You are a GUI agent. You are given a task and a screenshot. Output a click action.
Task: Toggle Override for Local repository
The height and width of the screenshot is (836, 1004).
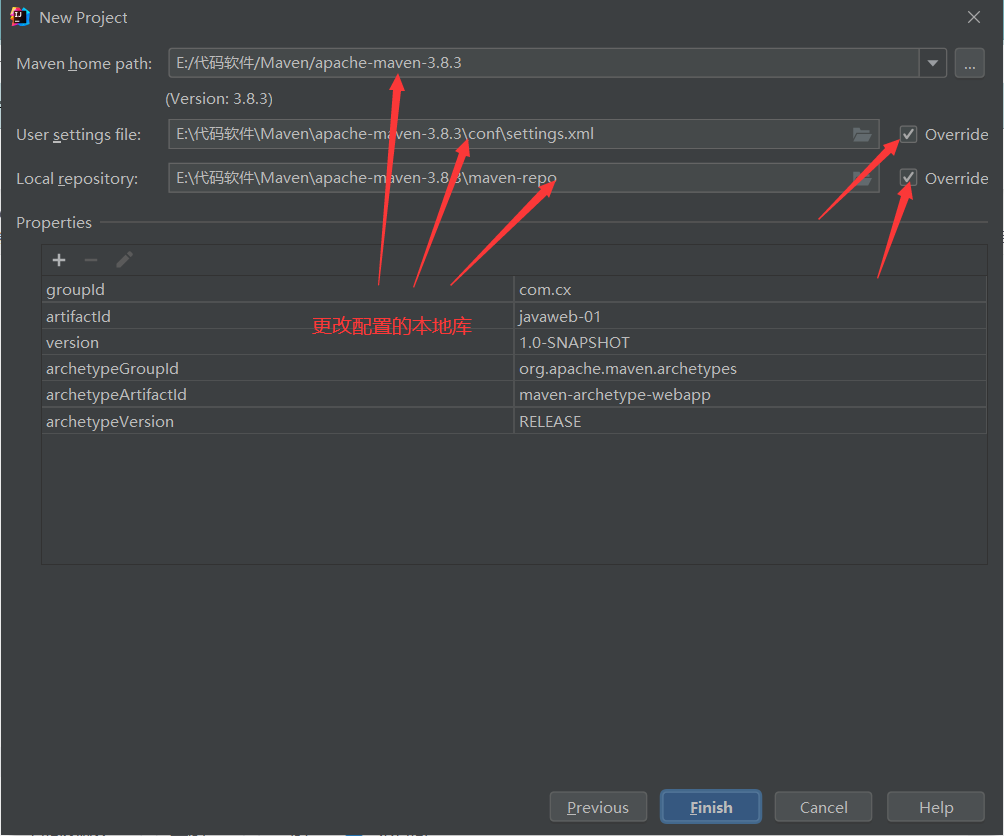tap(908, 178)
